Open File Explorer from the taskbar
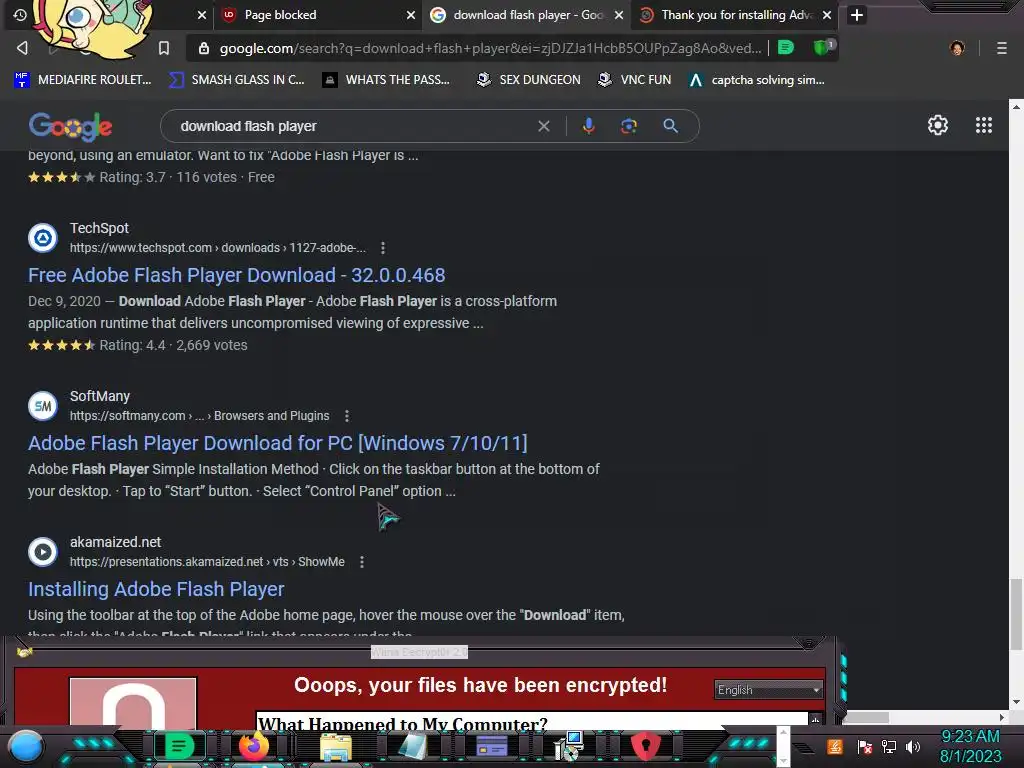Viewport: 1024px width, 768px height. 335,747
